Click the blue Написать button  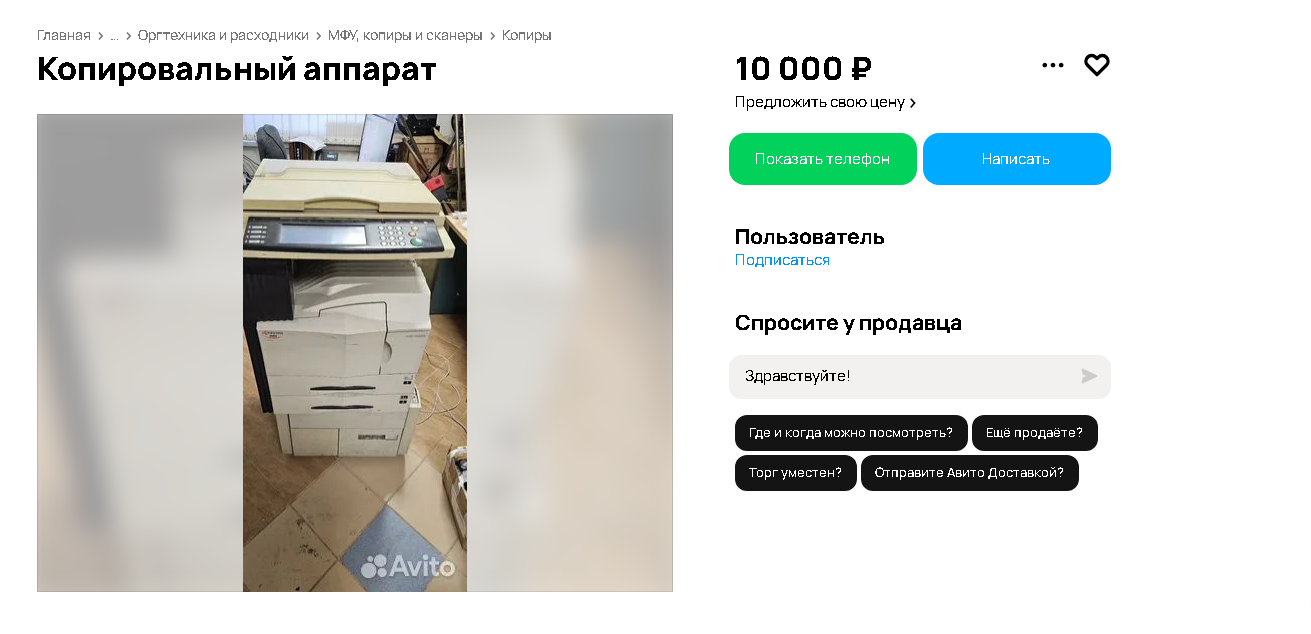click(x=1017, y=159)
